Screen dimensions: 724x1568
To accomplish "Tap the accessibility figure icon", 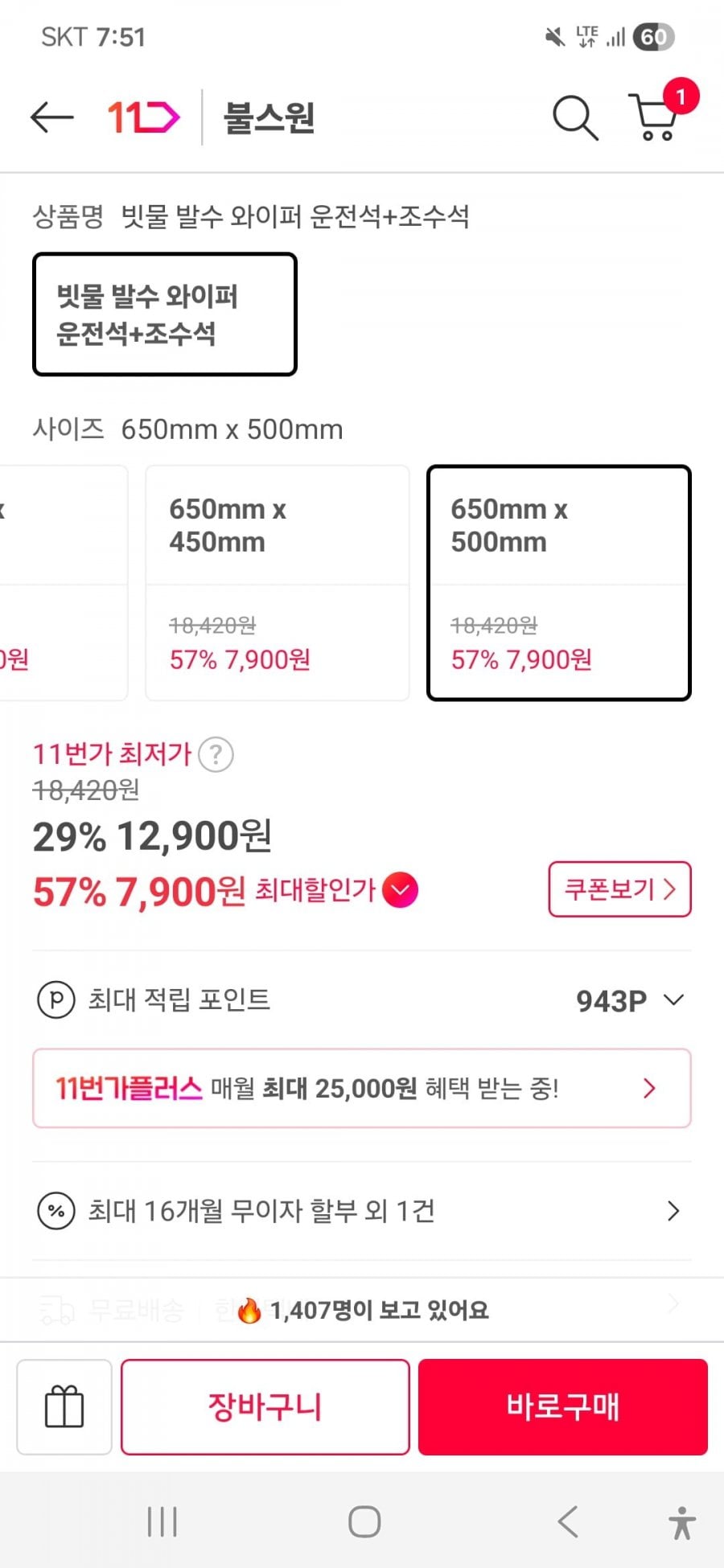I will (x=681, y=1522).
